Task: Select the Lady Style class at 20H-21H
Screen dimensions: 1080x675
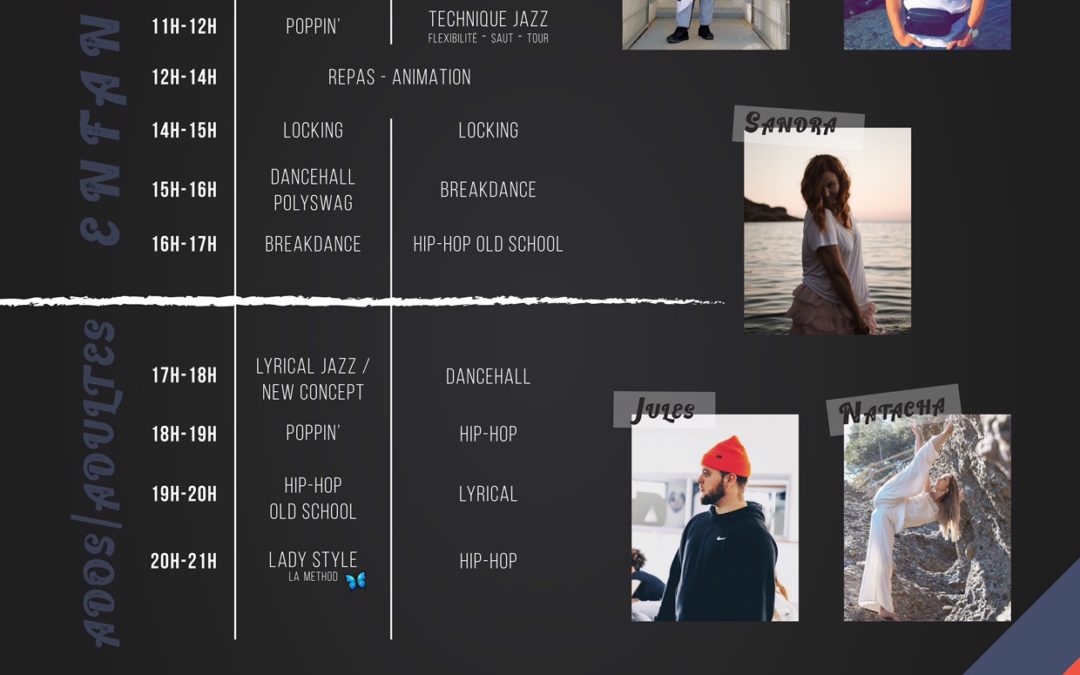Action: 313,561
